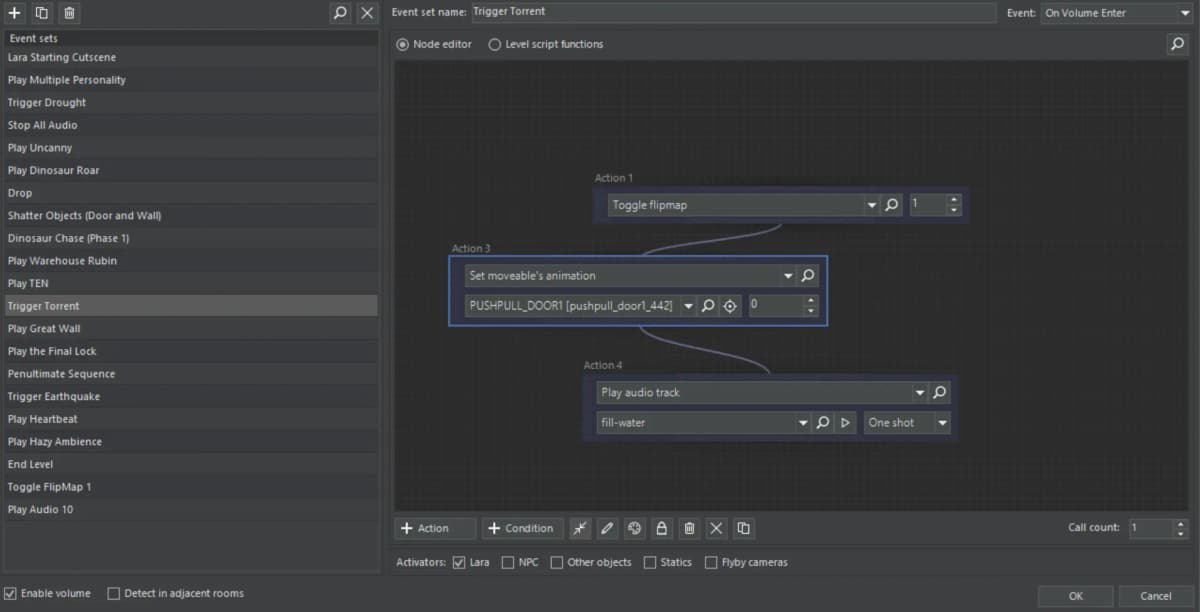1200x612 pixels.
Task: Open the Toggle flipmap function dropdown
Action: [x=872, y=205]
